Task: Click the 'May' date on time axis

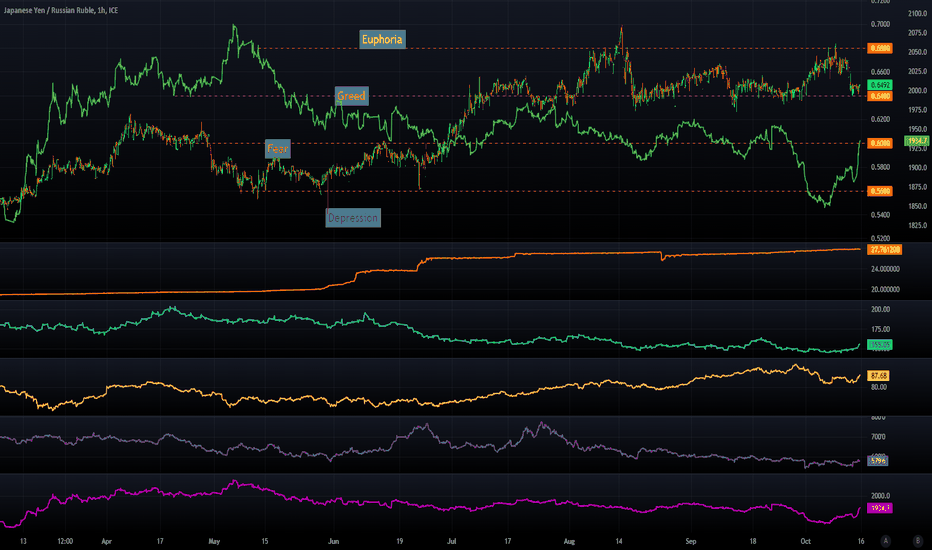Action: [214, 542]
